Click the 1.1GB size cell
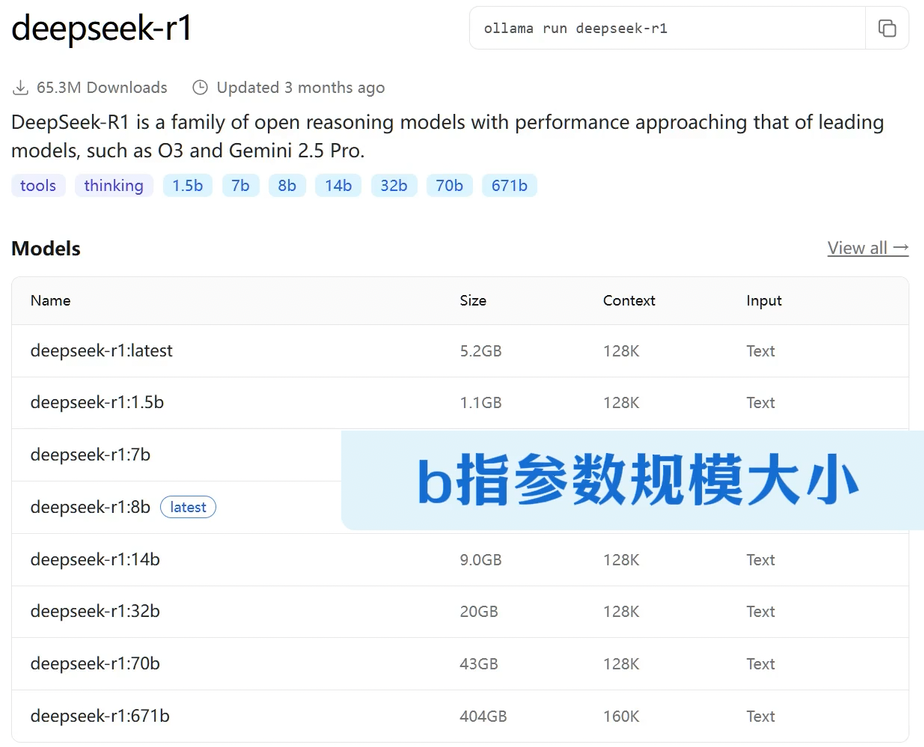924x747 pixels. 481,403
